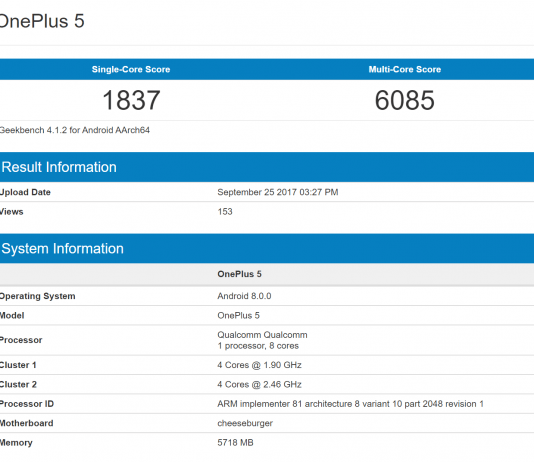The image size is (534, 462).
Task: Click the September 25 2017 upload timestamp
Action: (278, 192)
